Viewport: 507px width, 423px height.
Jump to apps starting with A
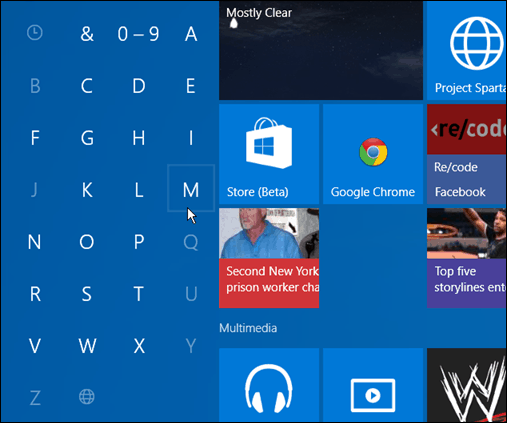(191, 34)
